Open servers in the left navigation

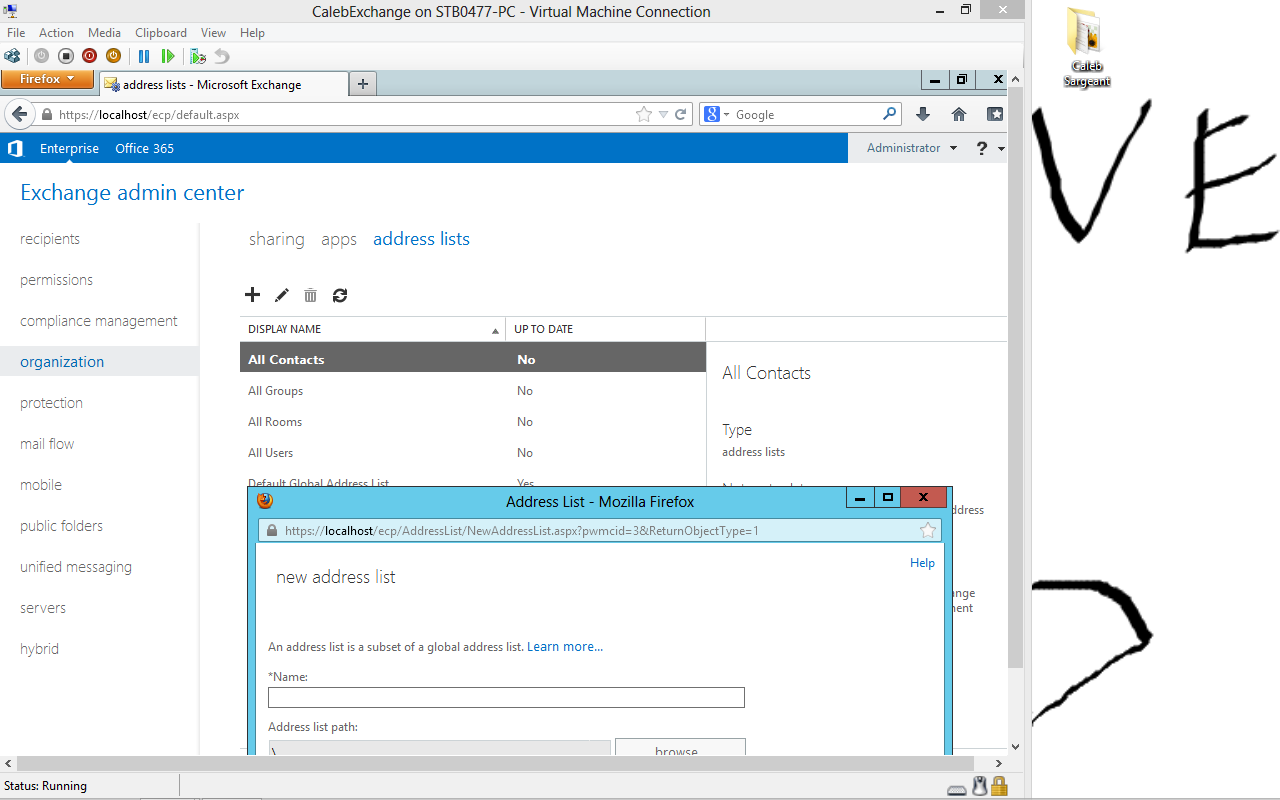[x=43, y=608]
